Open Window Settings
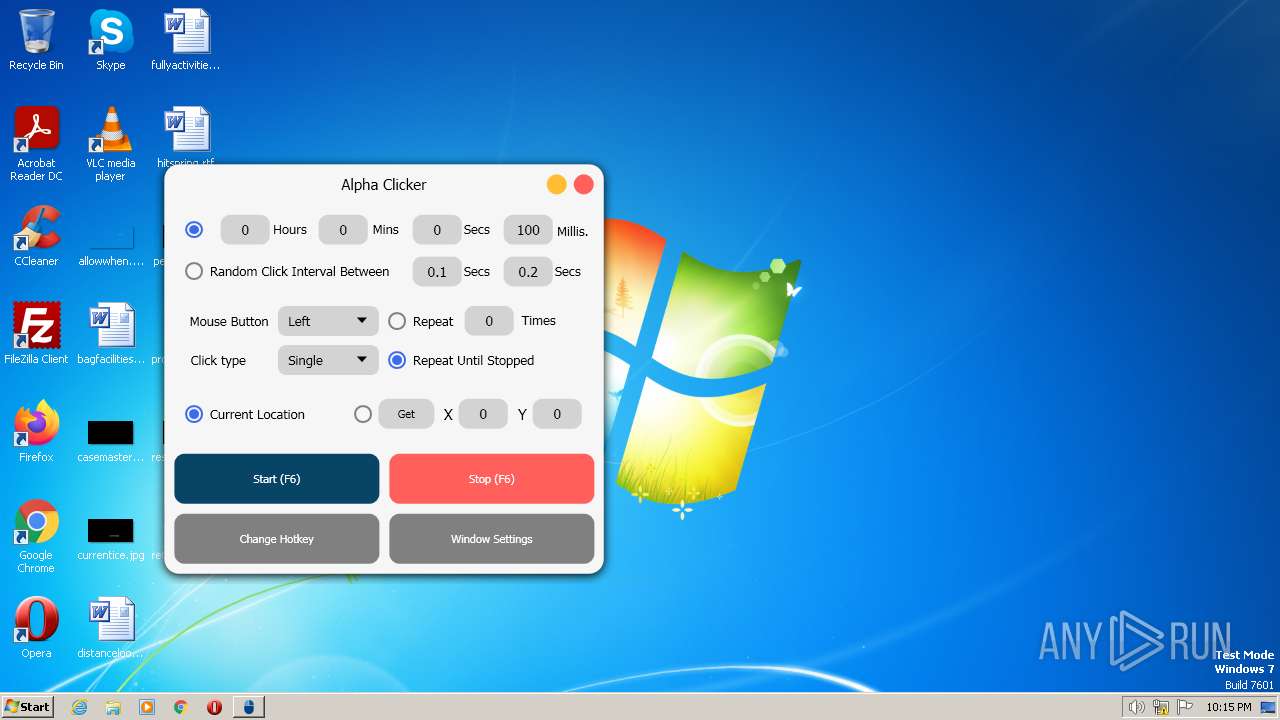Image resolution: width=1280 pixels, height=720 pixels. (x=492, y=539)
